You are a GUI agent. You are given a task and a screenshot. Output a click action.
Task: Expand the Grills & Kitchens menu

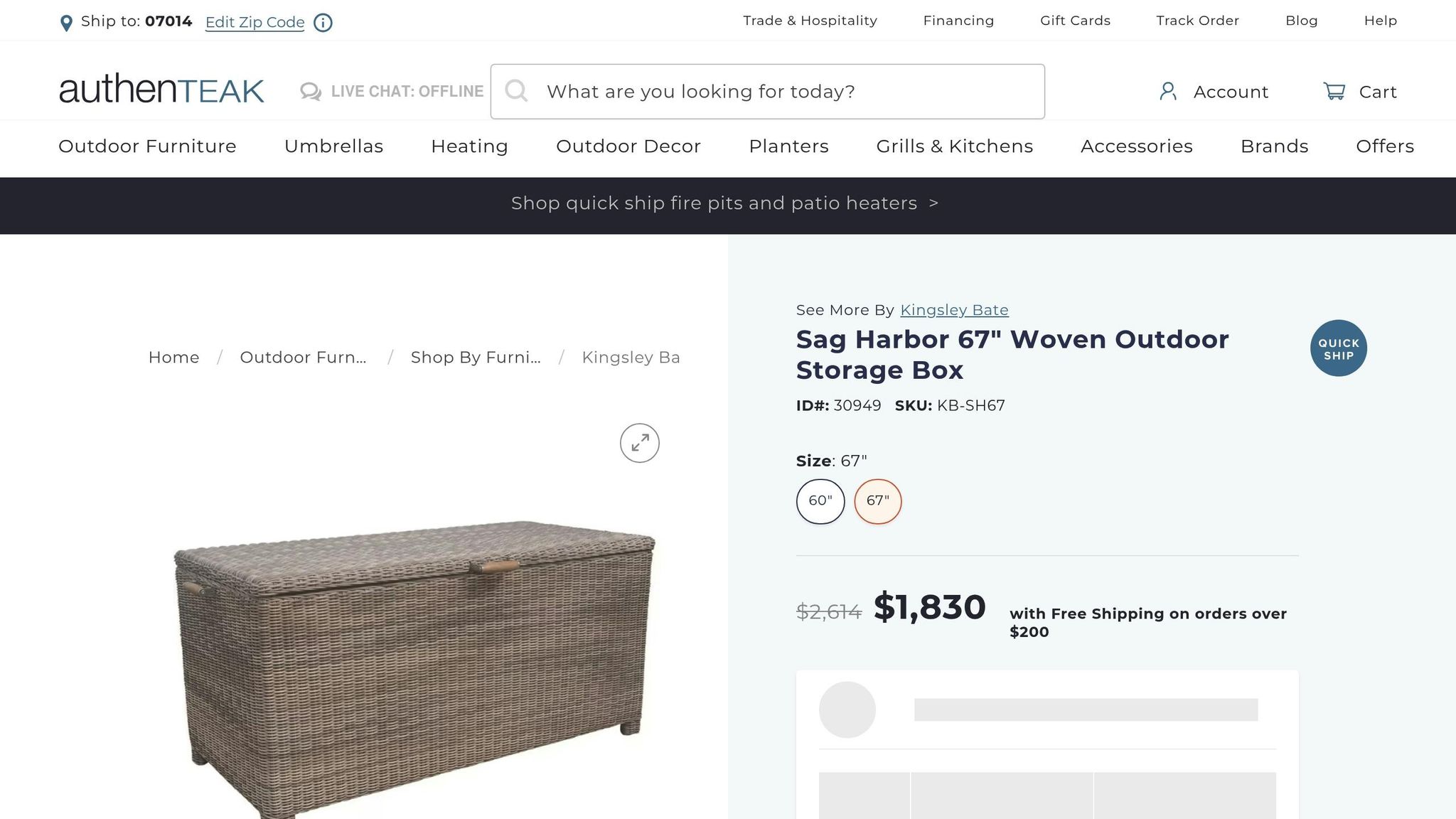tap(954, 146)
